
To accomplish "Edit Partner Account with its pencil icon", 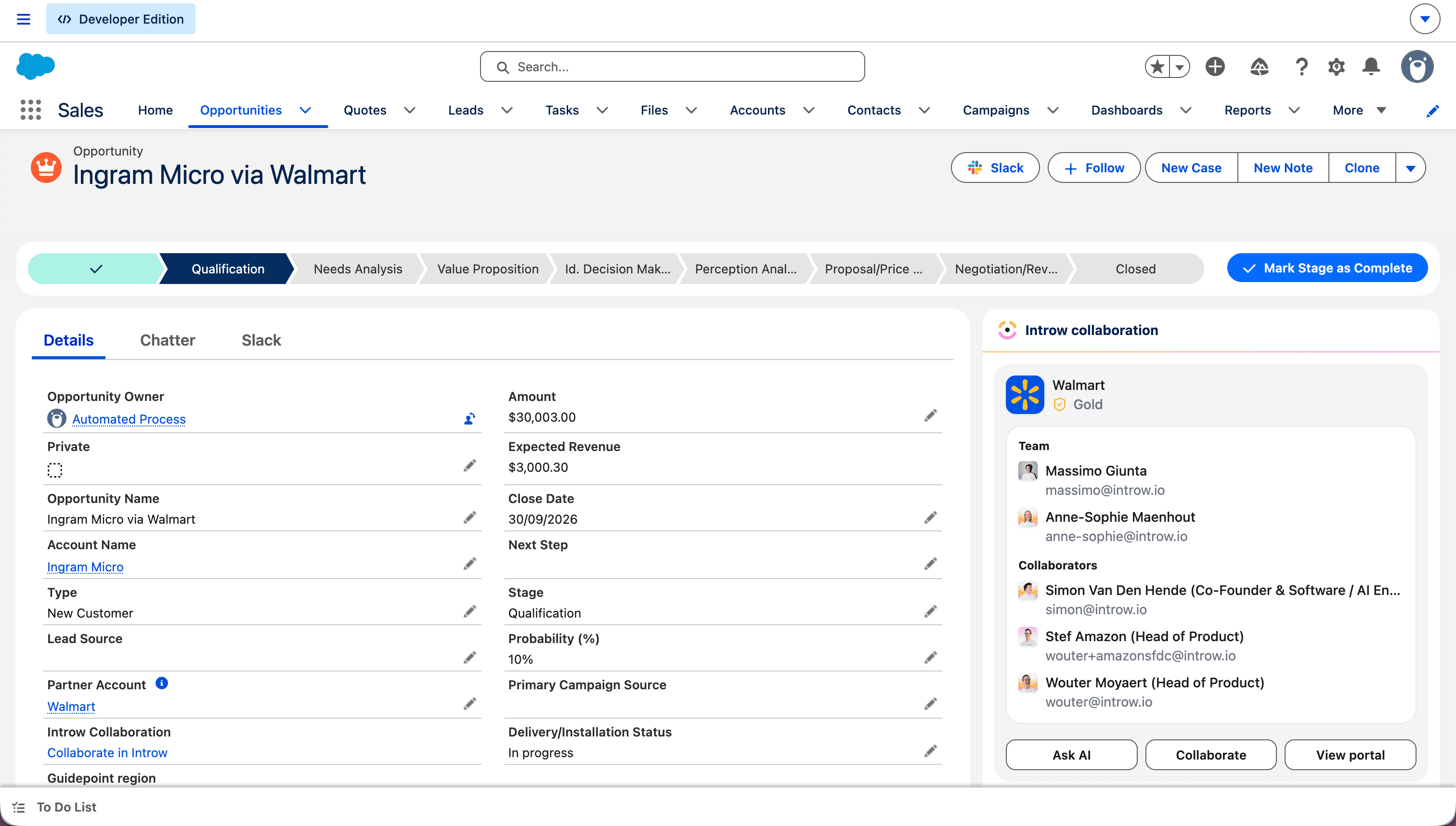I will [470, 704].
